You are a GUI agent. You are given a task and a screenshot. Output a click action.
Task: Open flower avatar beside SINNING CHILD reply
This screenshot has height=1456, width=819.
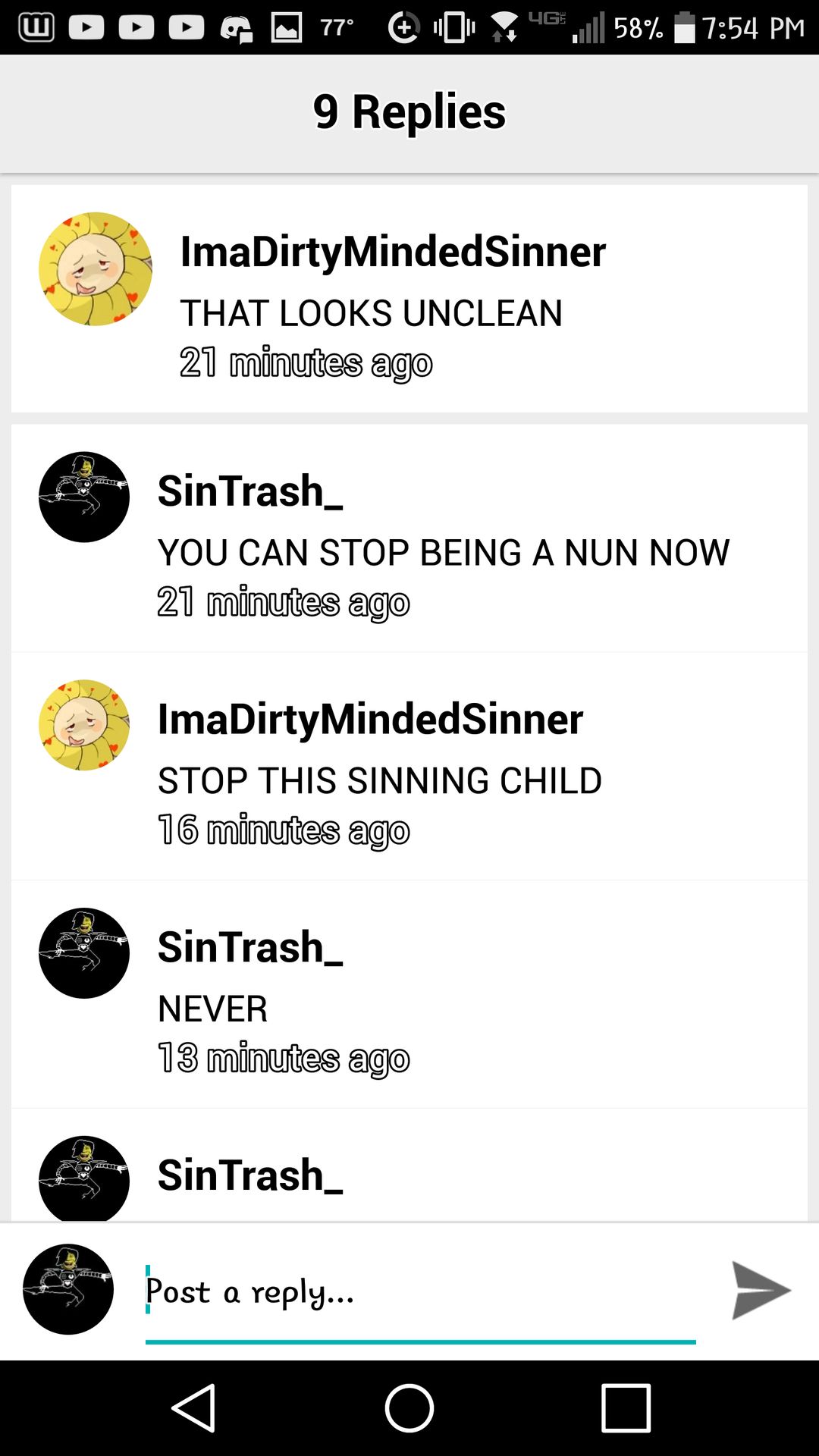coord(84,726)
